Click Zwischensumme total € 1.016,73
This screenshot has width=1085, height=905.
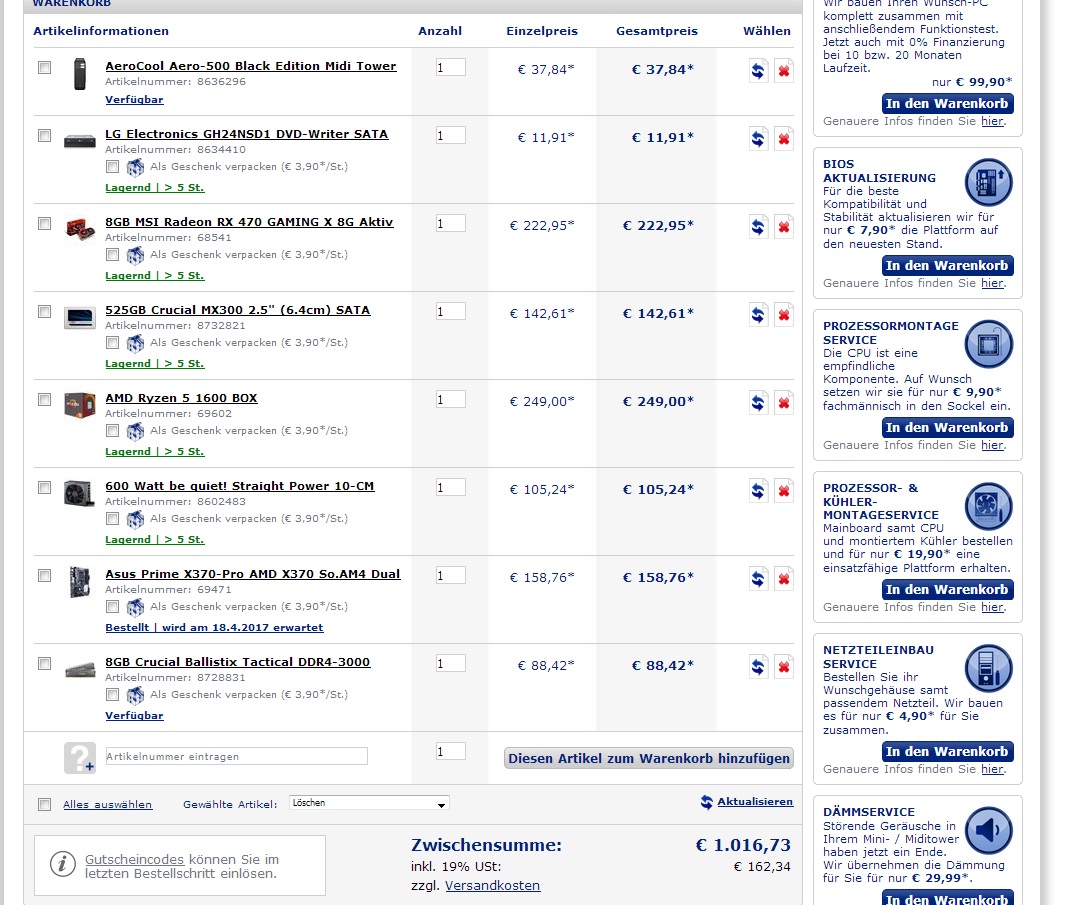(x=743, y=845)
